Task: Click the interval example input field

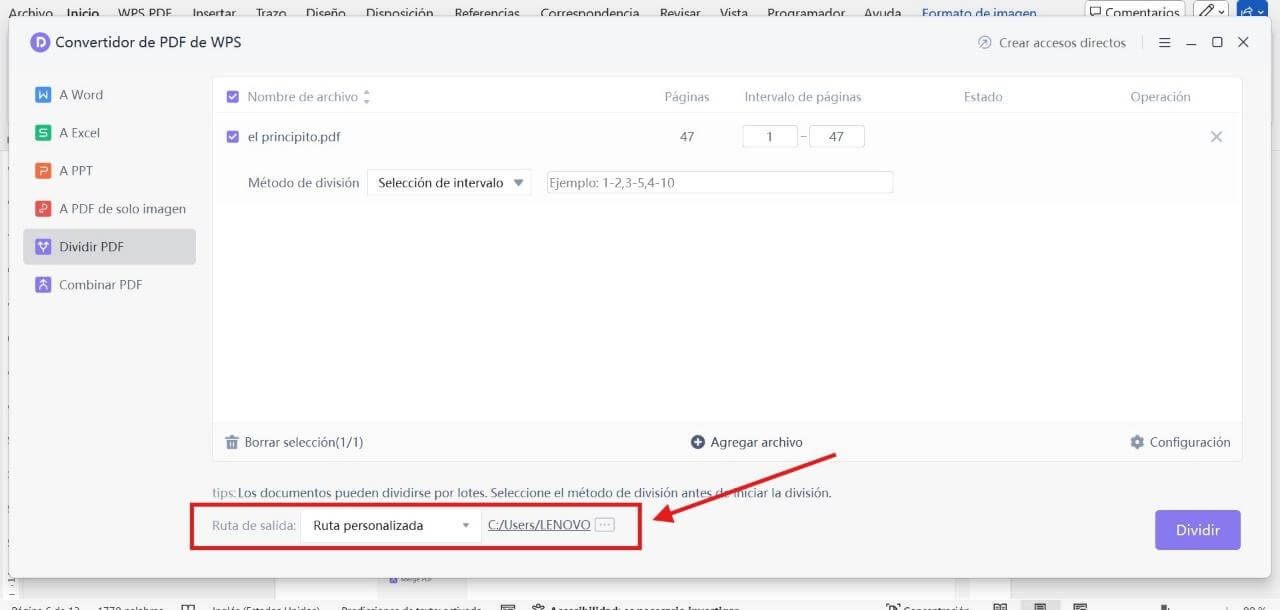Action: (x=719, y=183)
